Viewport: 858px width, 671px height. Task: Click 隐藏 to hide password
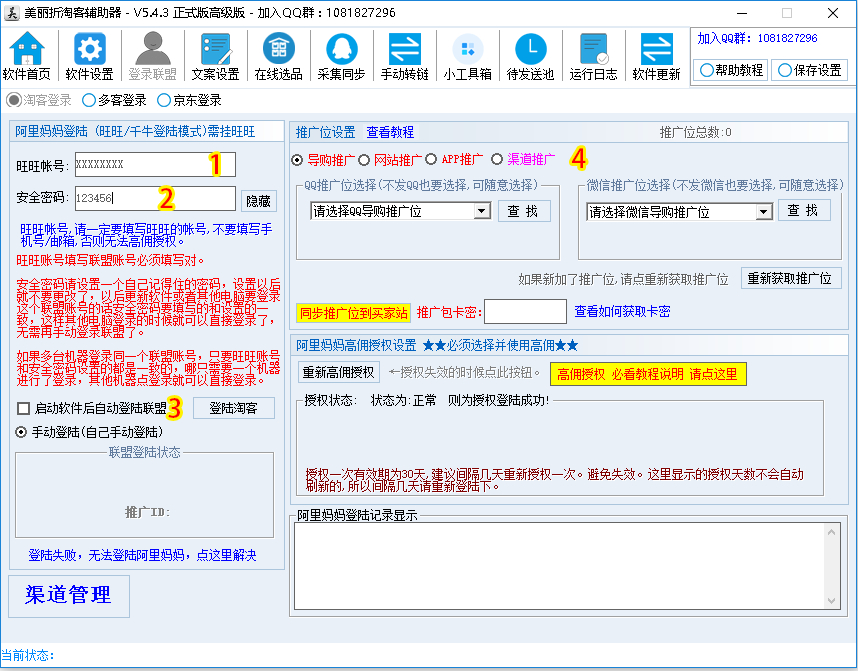258,201
